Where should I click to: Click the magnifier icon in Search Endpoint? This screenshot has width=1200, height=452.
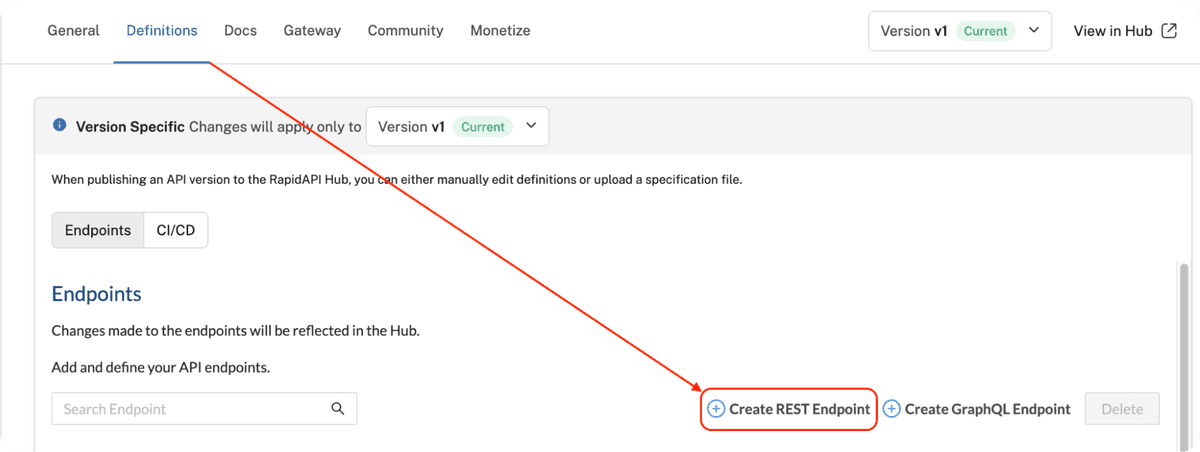point(338,409)
